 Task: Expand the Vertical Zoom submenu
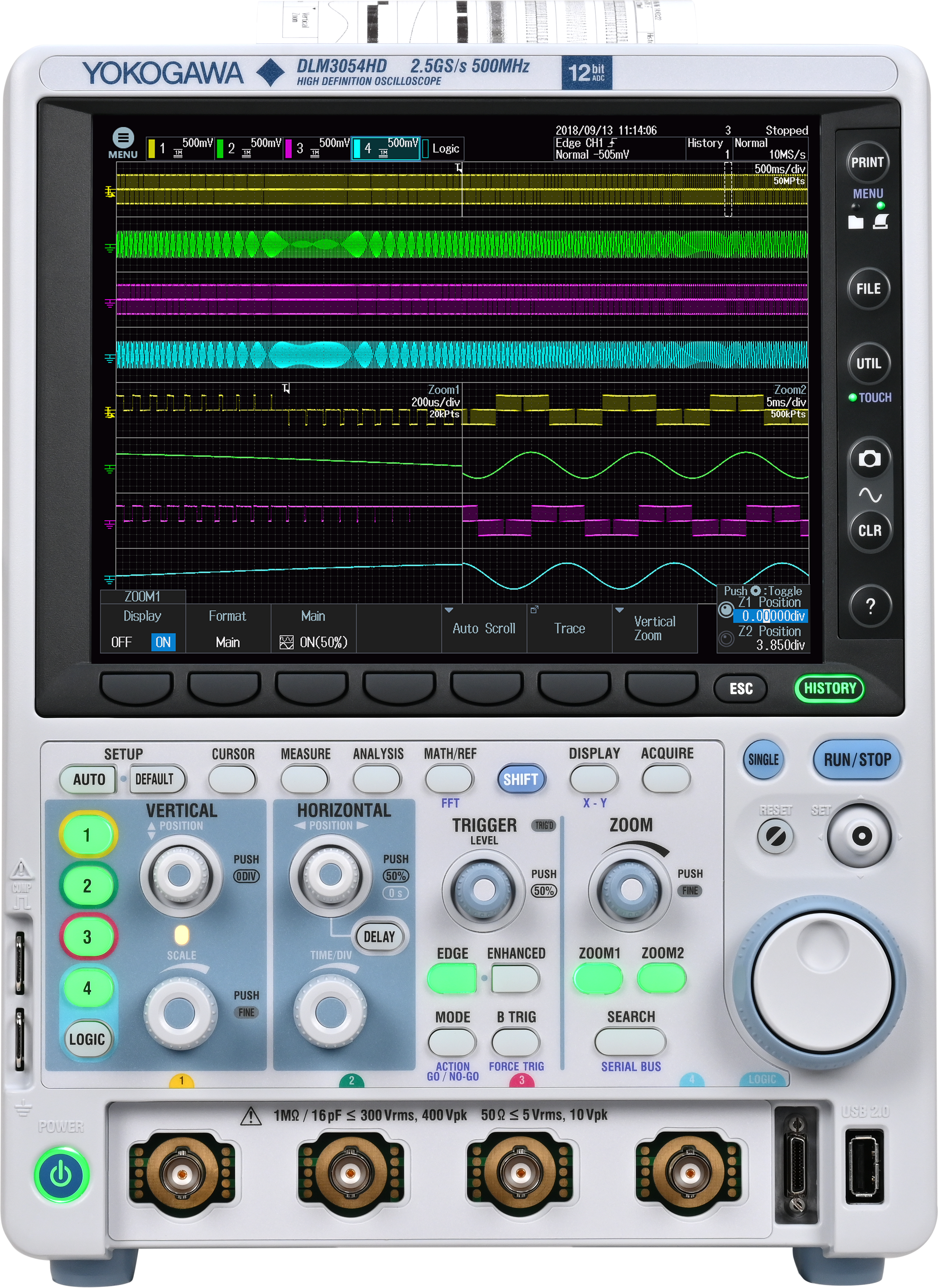pyautogui.click(x=654, y=628)
